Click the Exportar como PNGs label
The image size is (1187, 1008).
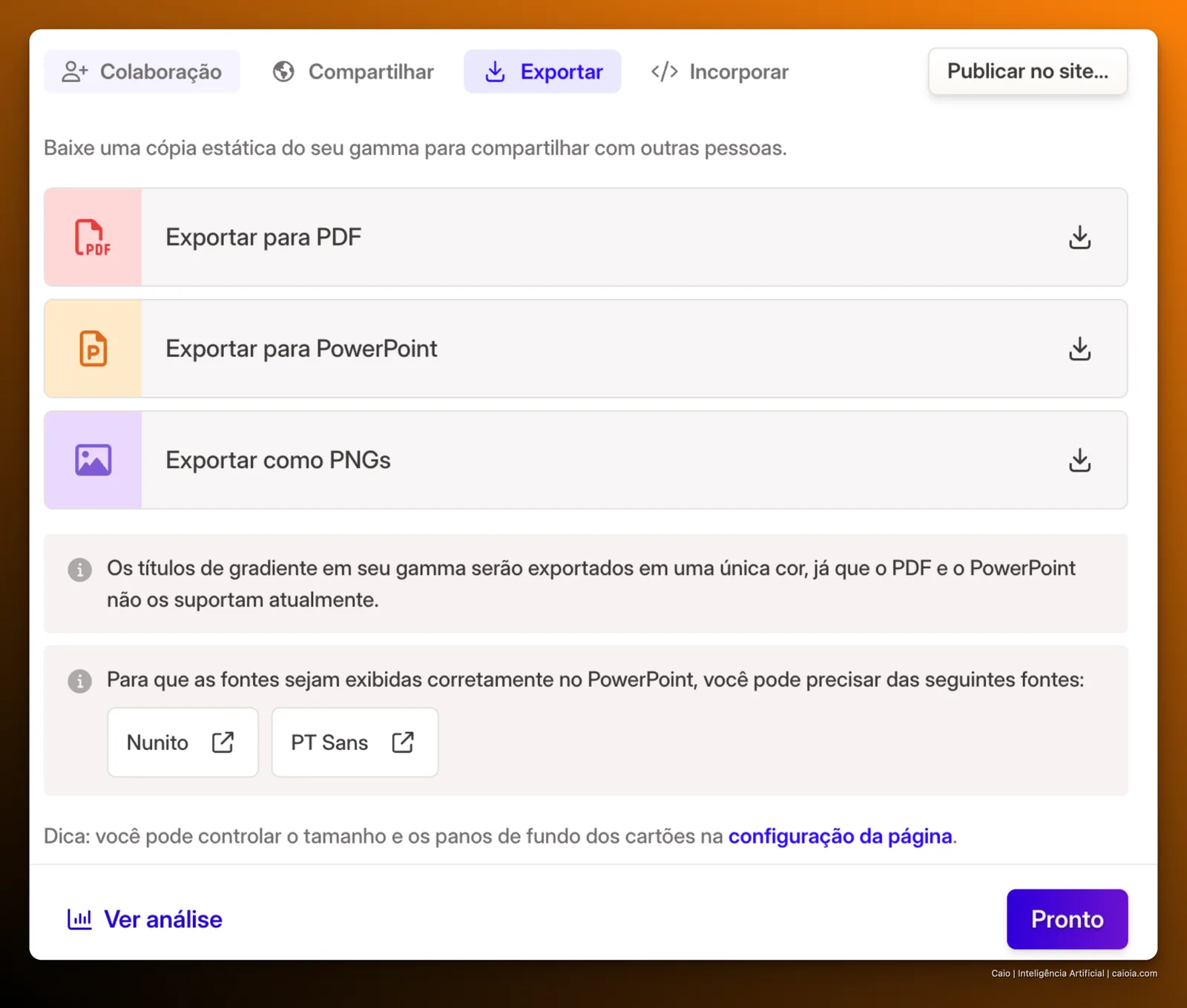(278, 460)
